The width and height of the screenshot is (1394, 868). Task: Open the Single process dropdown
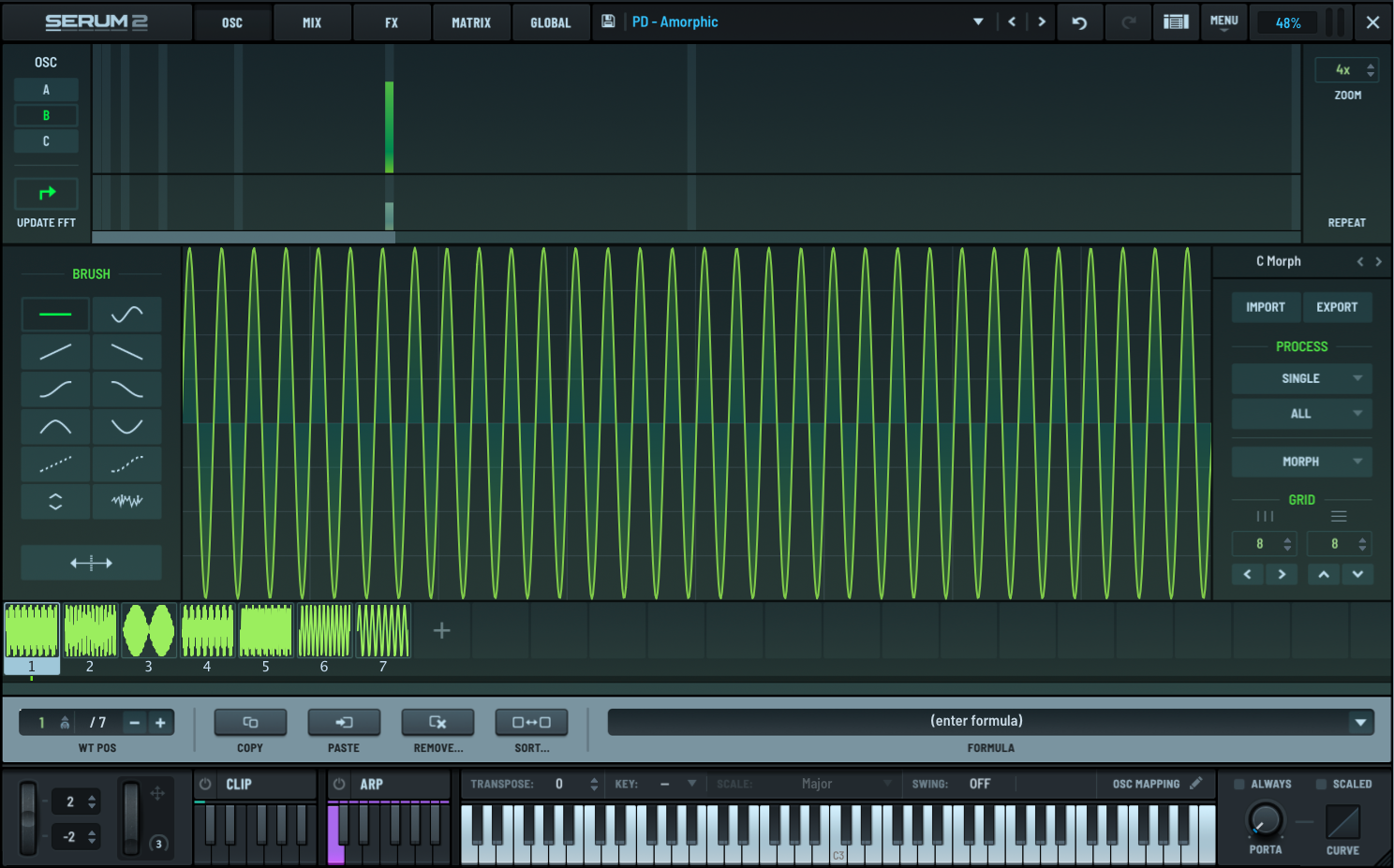point(1301,378)
